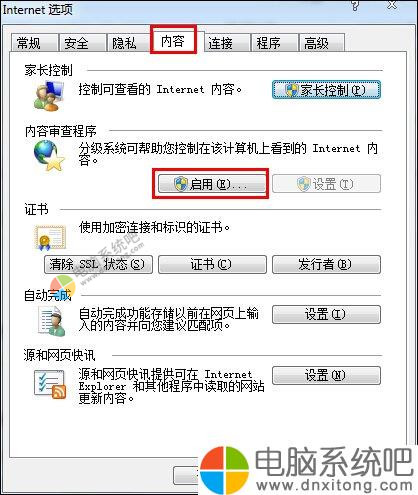This screenshot has width=418, height=495.
Task: Click the help question mark icon
Action: click(x=355, y=6)
